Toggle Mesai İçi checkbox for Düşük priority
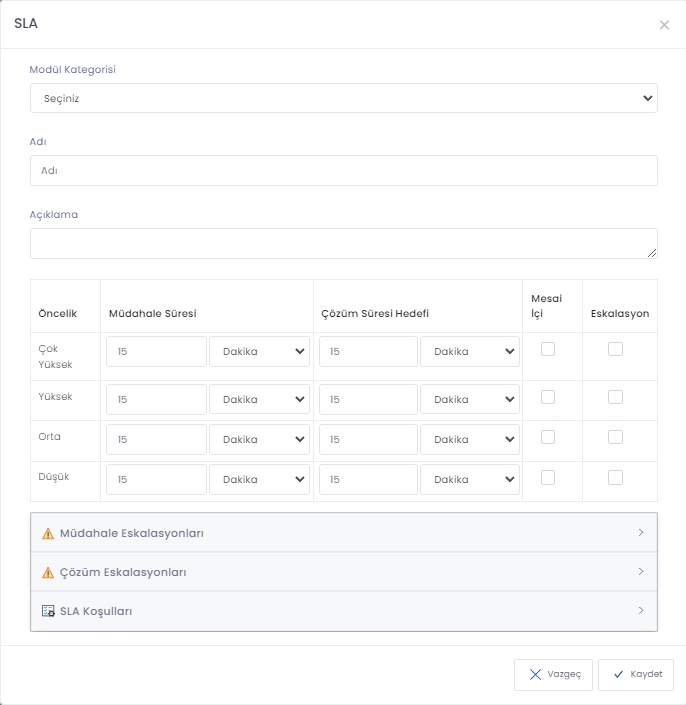Screen dimensions: 686x705 click(548, 477)
